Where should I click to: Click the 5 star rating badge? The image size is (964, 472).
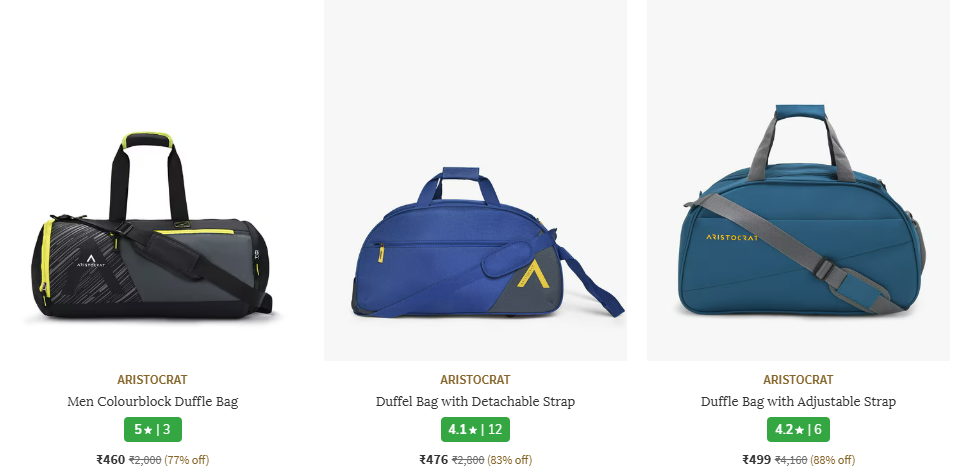click(152, 430)
